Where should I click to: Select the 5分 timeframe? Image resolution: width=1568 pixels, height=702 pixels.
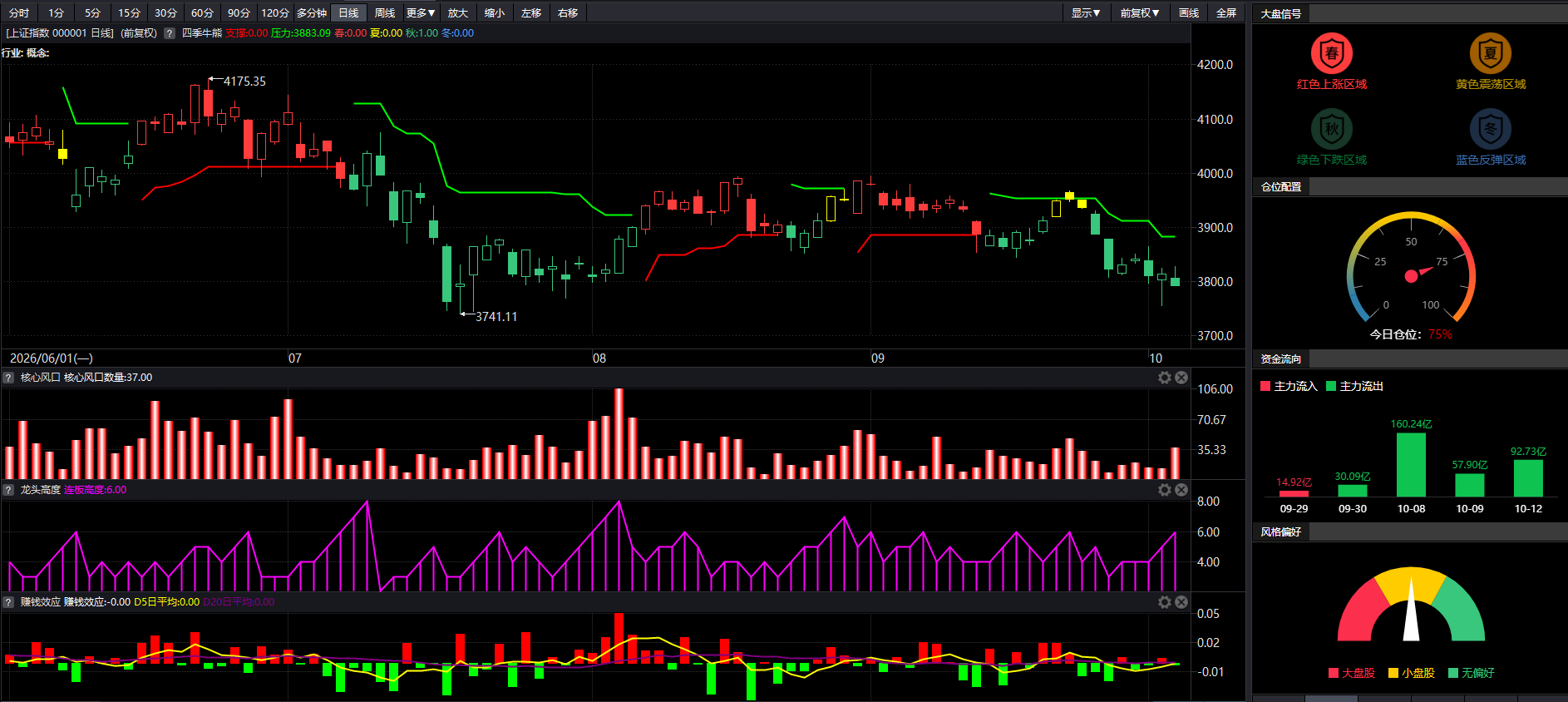point(92,13)
